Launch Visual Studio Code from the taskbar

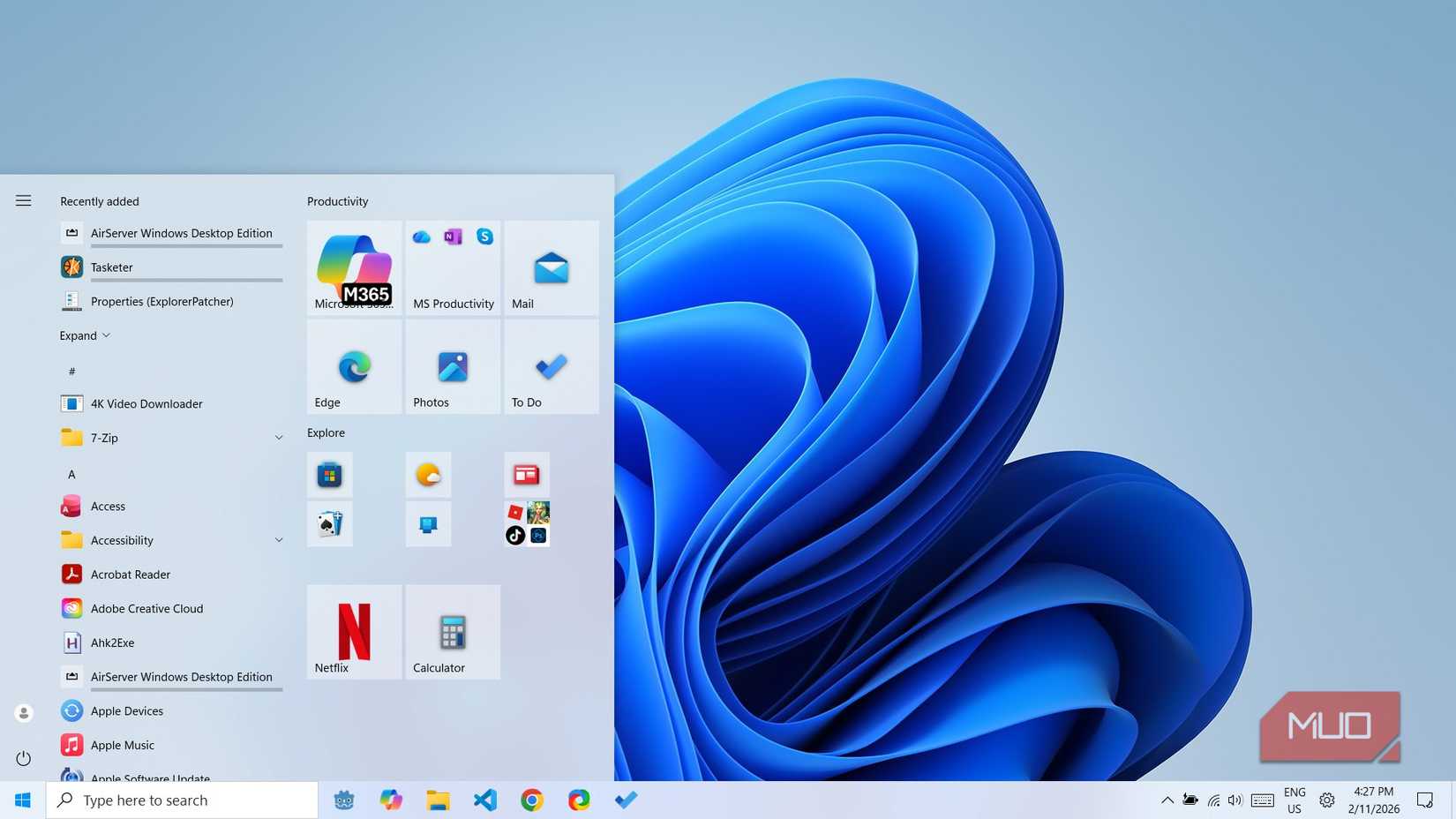(484, 800)
